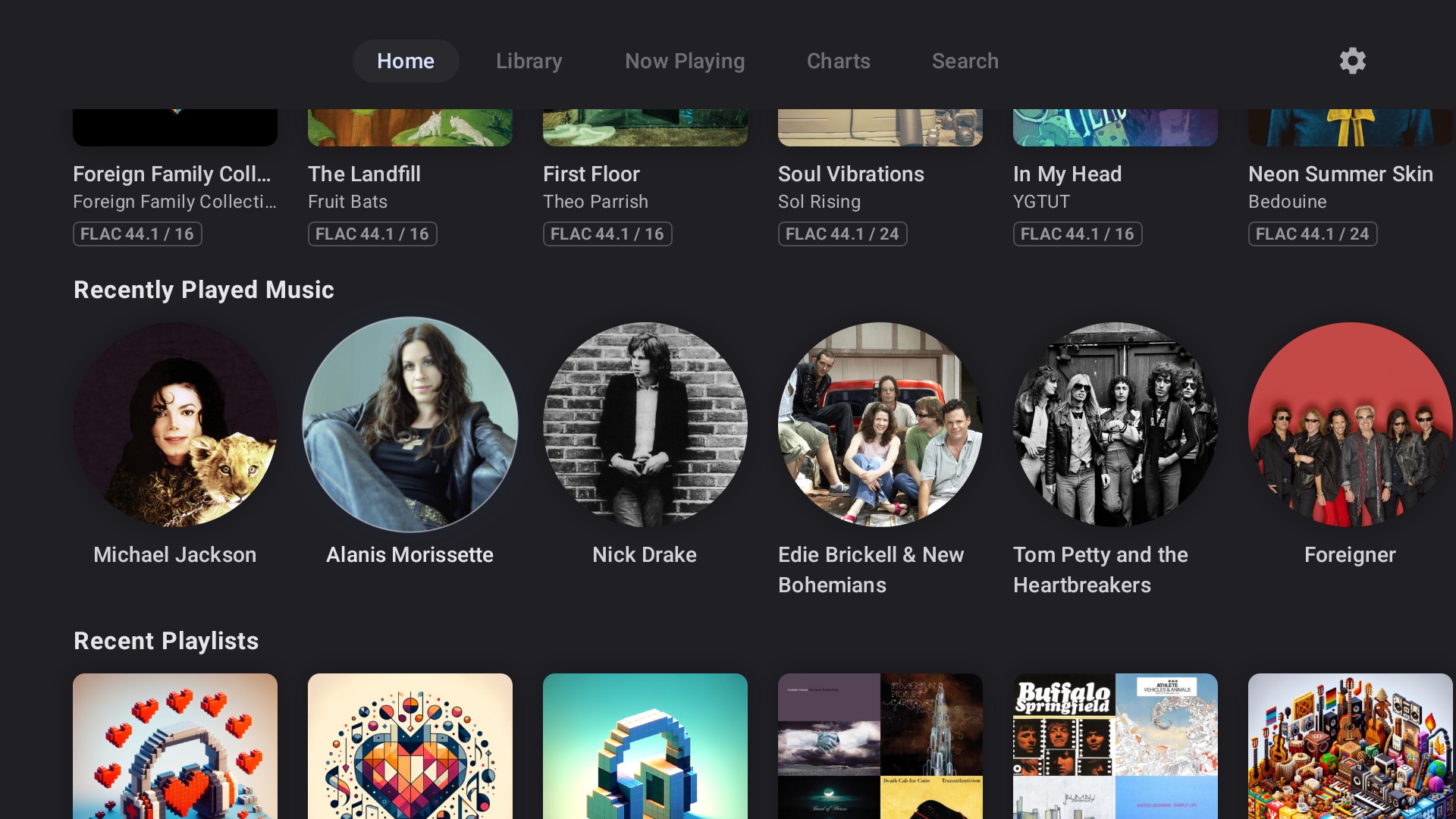1456x819 pixels.
Task: Open Alanis Morissette artist photo
Action: pos(410,425)
